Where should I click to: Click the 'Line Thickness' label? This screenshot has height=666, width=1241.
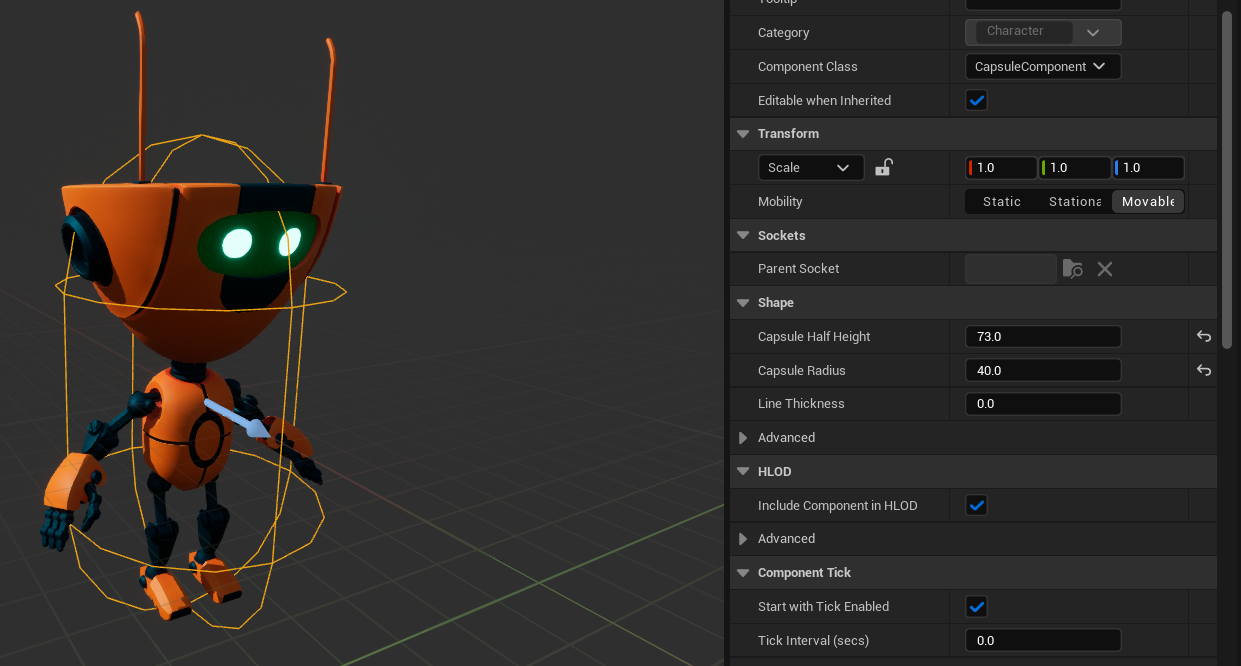pos(801,404)
